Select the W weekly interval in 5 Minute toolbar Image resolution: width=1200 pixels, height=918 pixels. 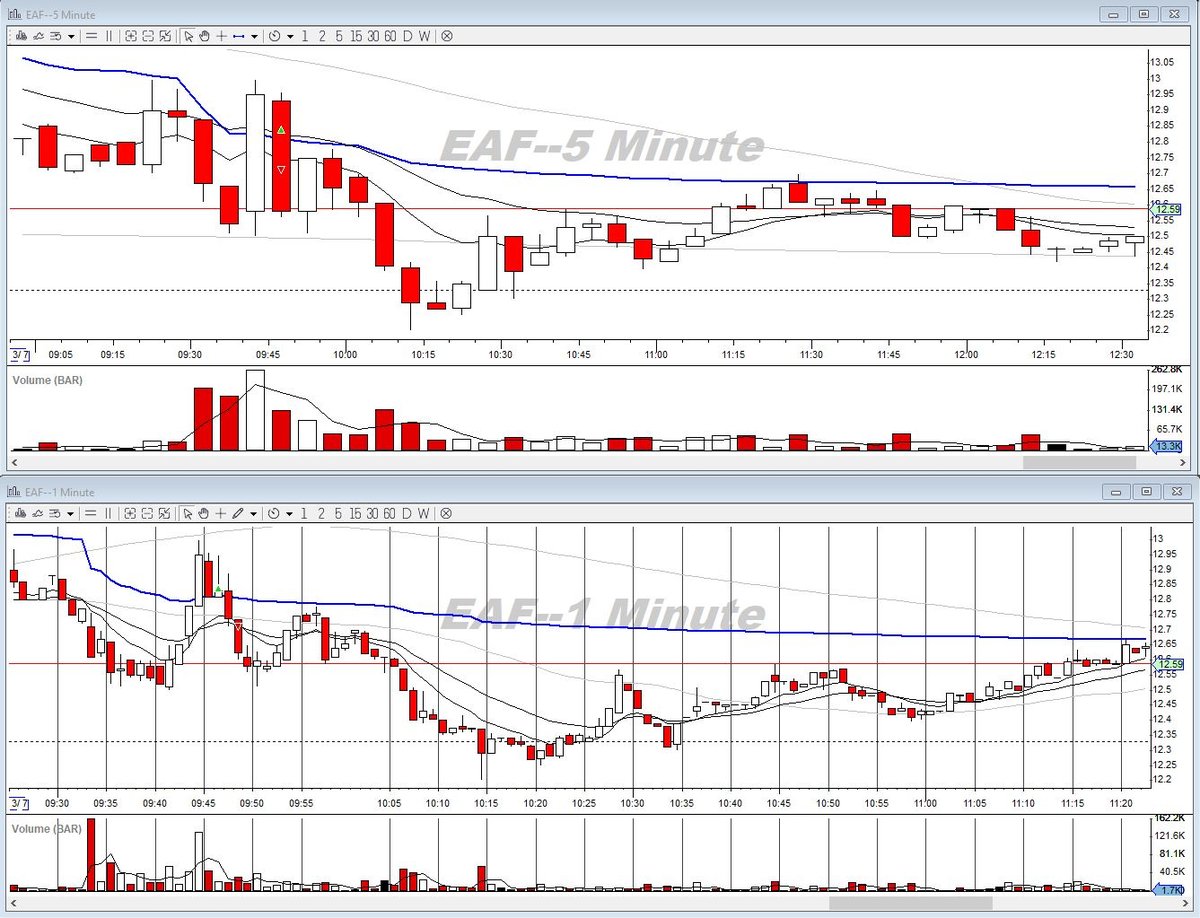click(x=425, y=35)
